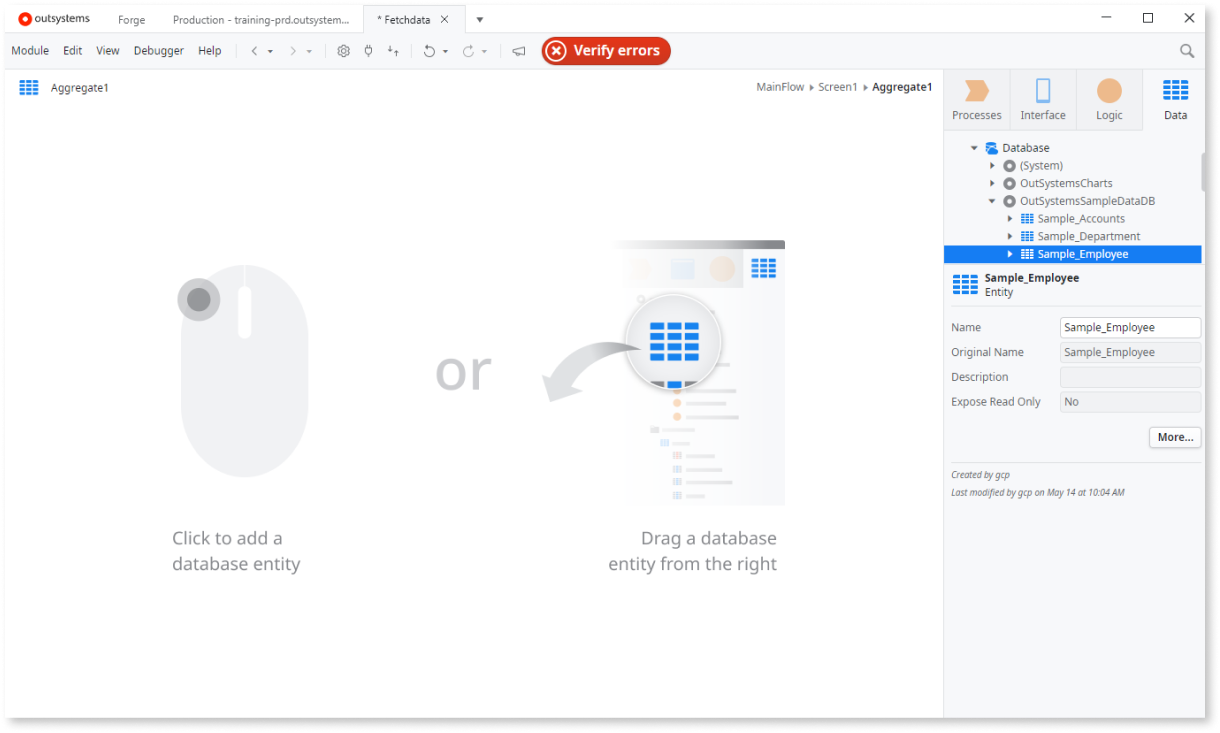The image size is (1220, 733).
Task: Expand the Sample_Accounts entity
Action: coord(1009,218)
